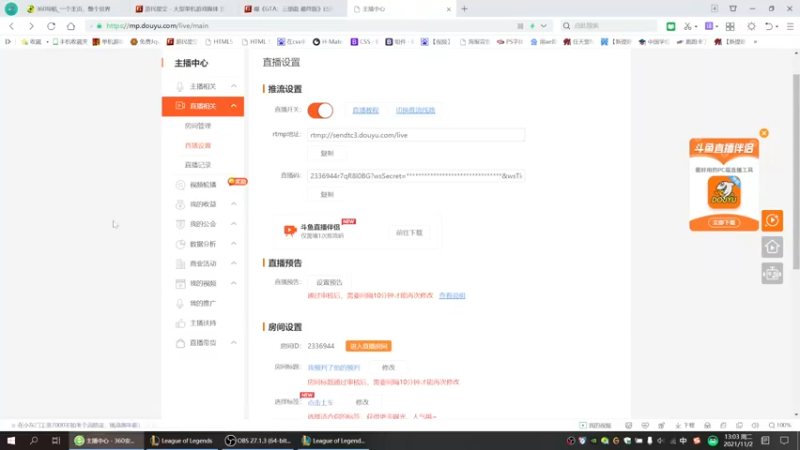Expand the 商业活动 section chevron
Screen dimensions: 800x450
[234, 263]
